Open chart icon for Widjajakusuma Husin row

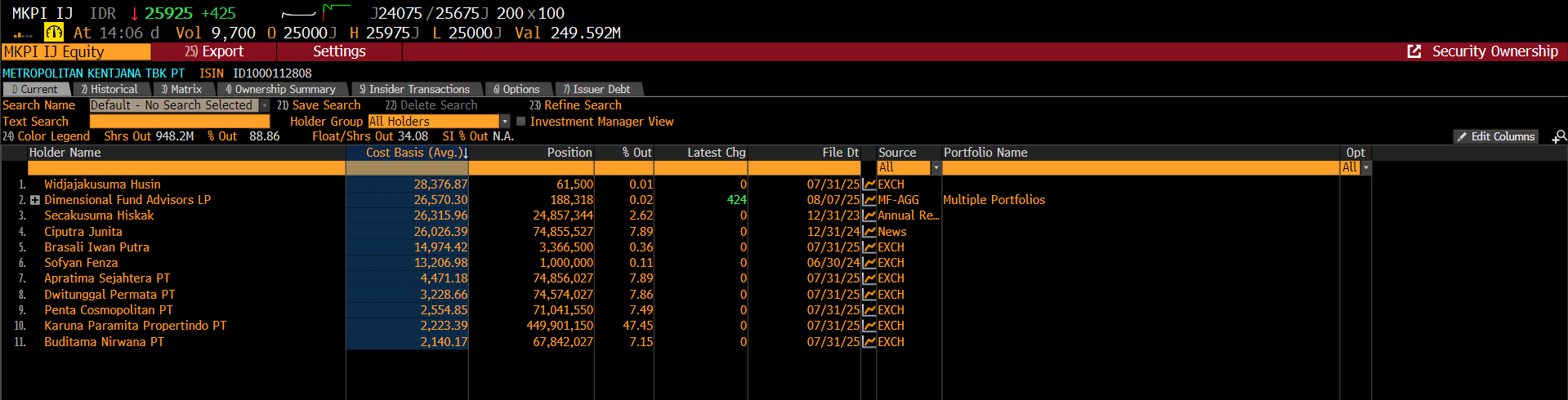coord(869,184)
